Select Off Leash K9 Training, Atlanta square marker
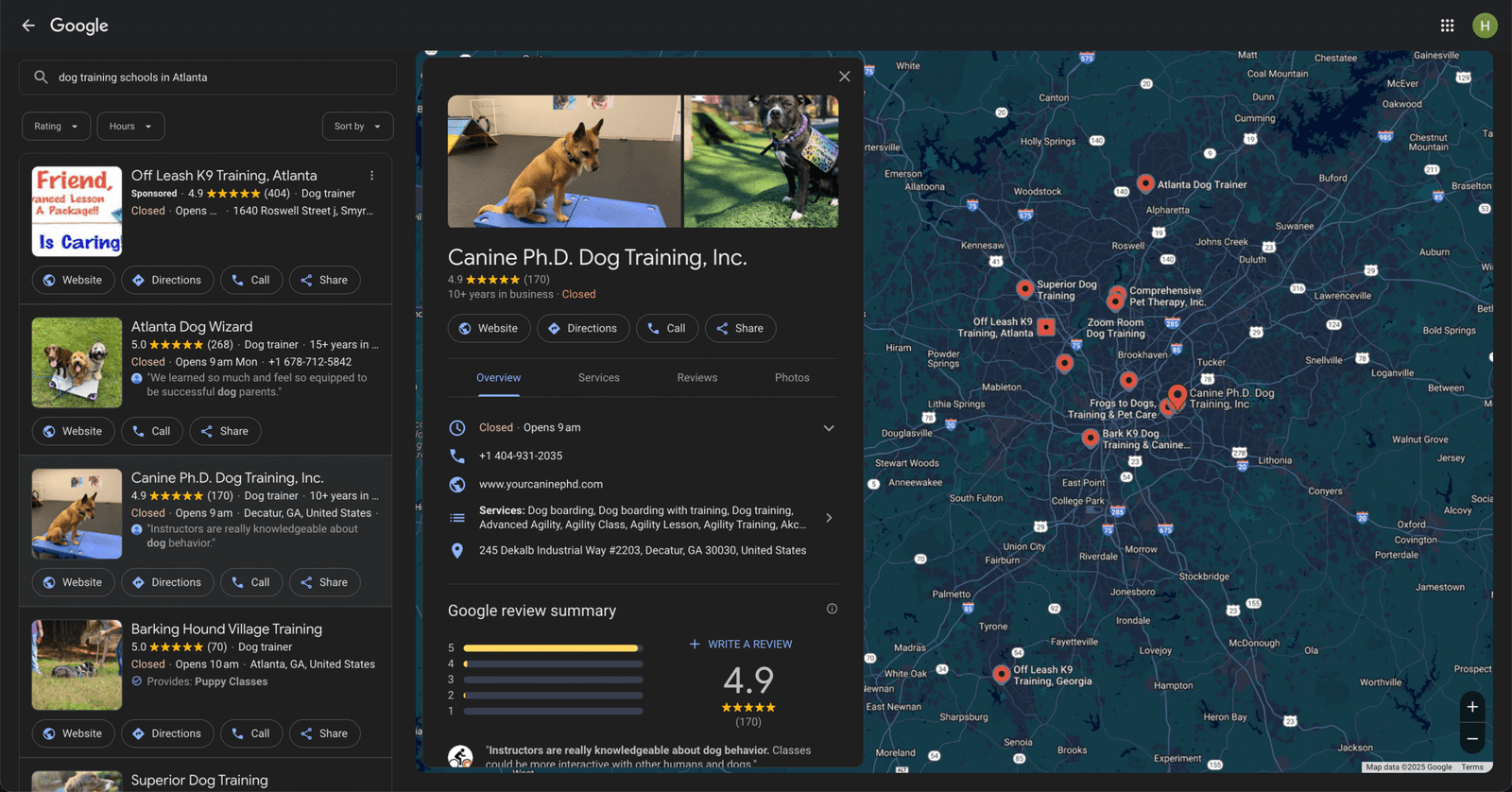Screen dimensions: 1512x792 [1046, 327]
